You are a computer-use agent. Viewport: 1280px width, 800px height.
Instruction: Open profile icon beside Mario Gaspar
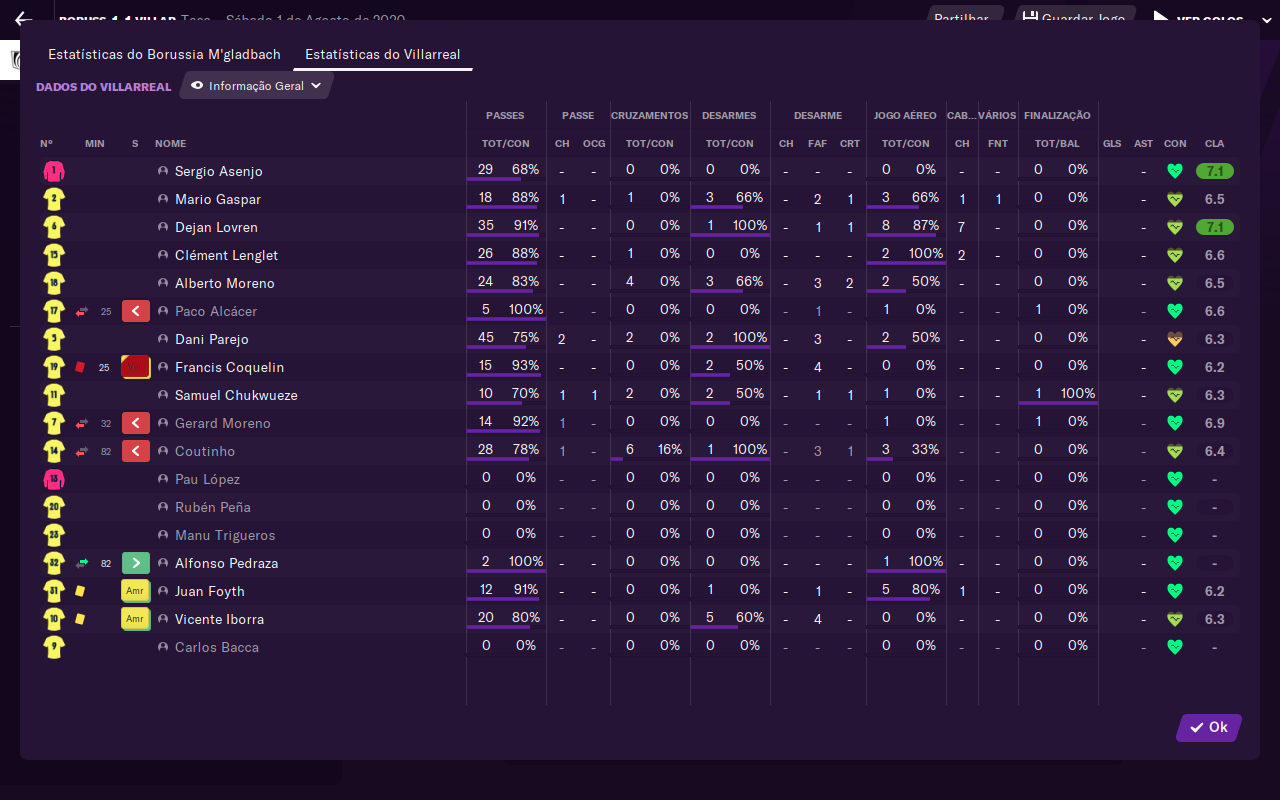163,199
